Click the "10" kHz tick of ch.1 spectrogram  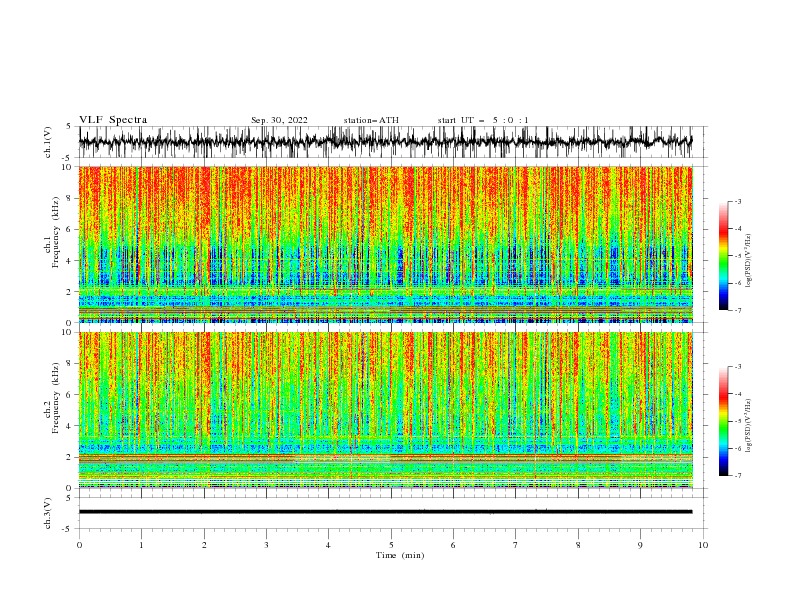pyautogui.click(x=69, y=167)
